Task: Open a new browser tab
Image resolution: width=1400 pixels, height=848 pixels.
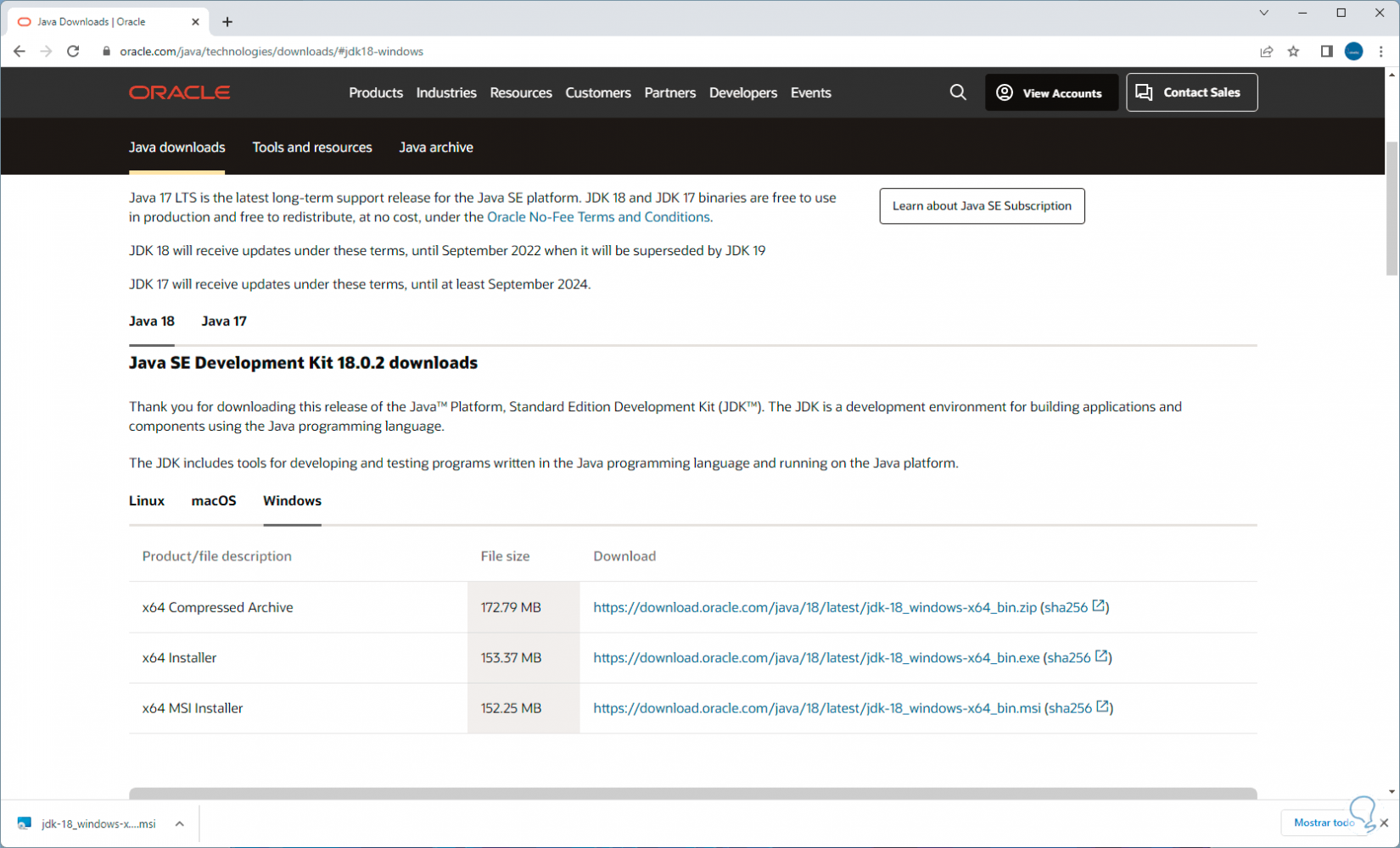Action: pyautogui.click(x=227, y=22)
